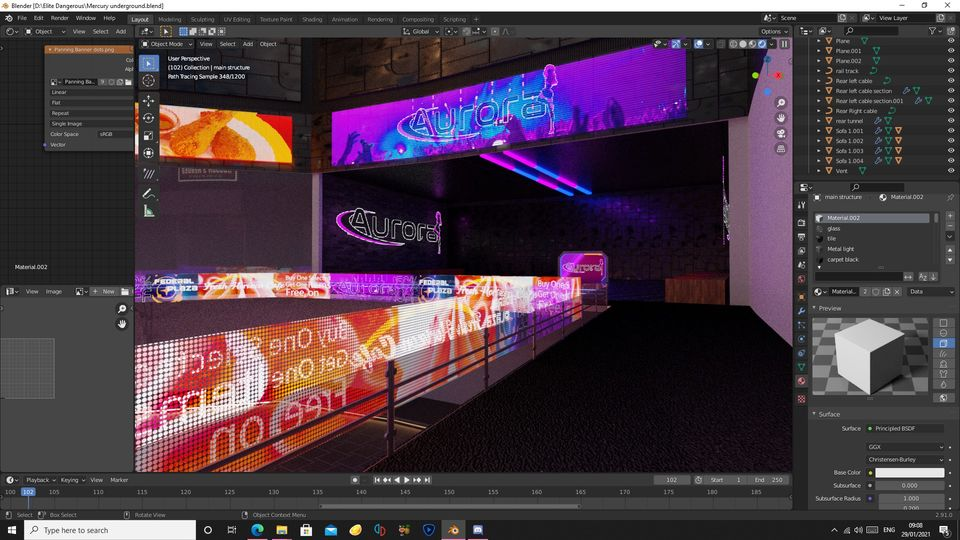Hide the Vent object
The width and height of the screenshot is (960, 540).
pos(951,171)
